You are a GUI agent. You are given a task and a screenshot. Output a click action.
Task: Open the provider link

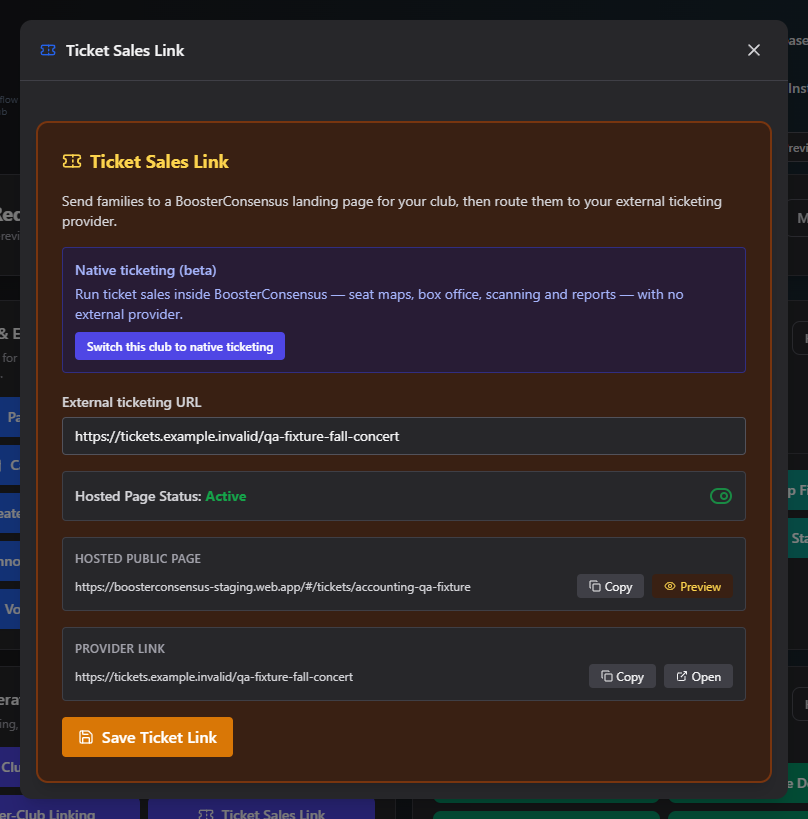[x=698, y=676]
